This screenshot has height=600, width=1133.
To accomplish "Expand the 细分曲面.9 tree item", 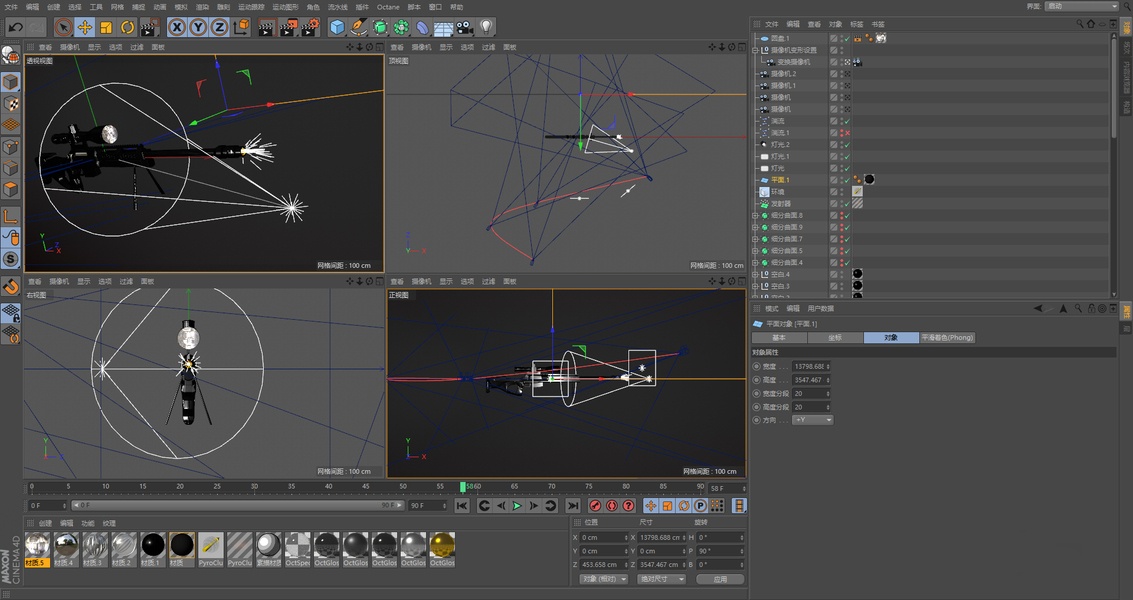I will [x=755, y=227].
